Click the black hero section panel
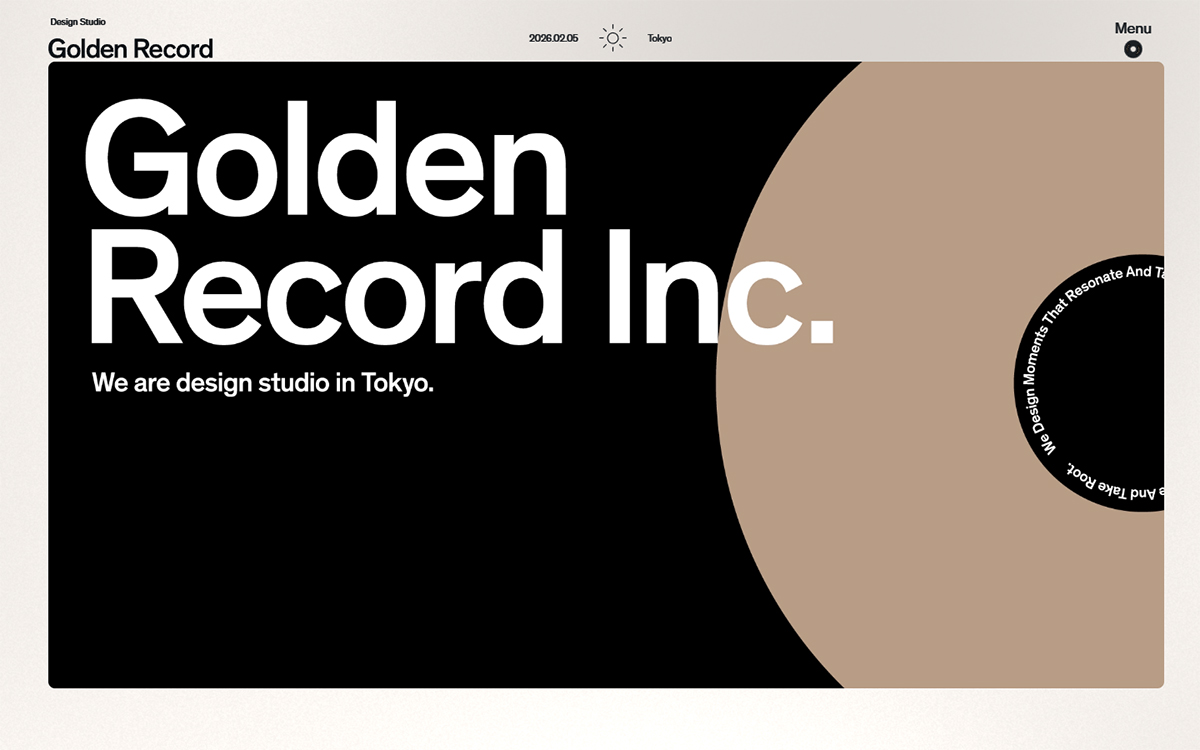The height and width of the screenshot is (750, 1200). point(350,560)
